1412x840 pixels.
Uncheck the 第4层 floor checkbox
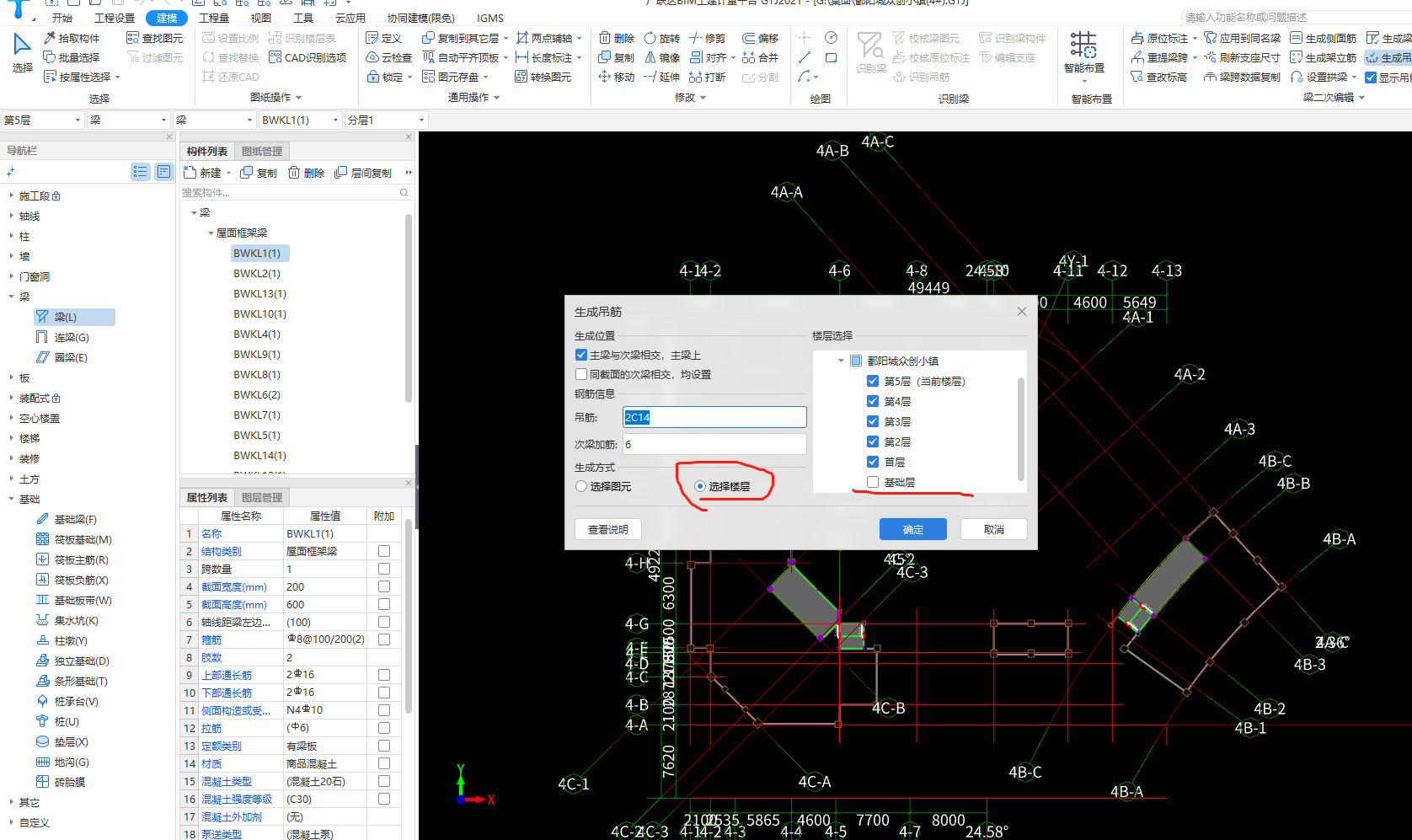[x=873, y=401]
